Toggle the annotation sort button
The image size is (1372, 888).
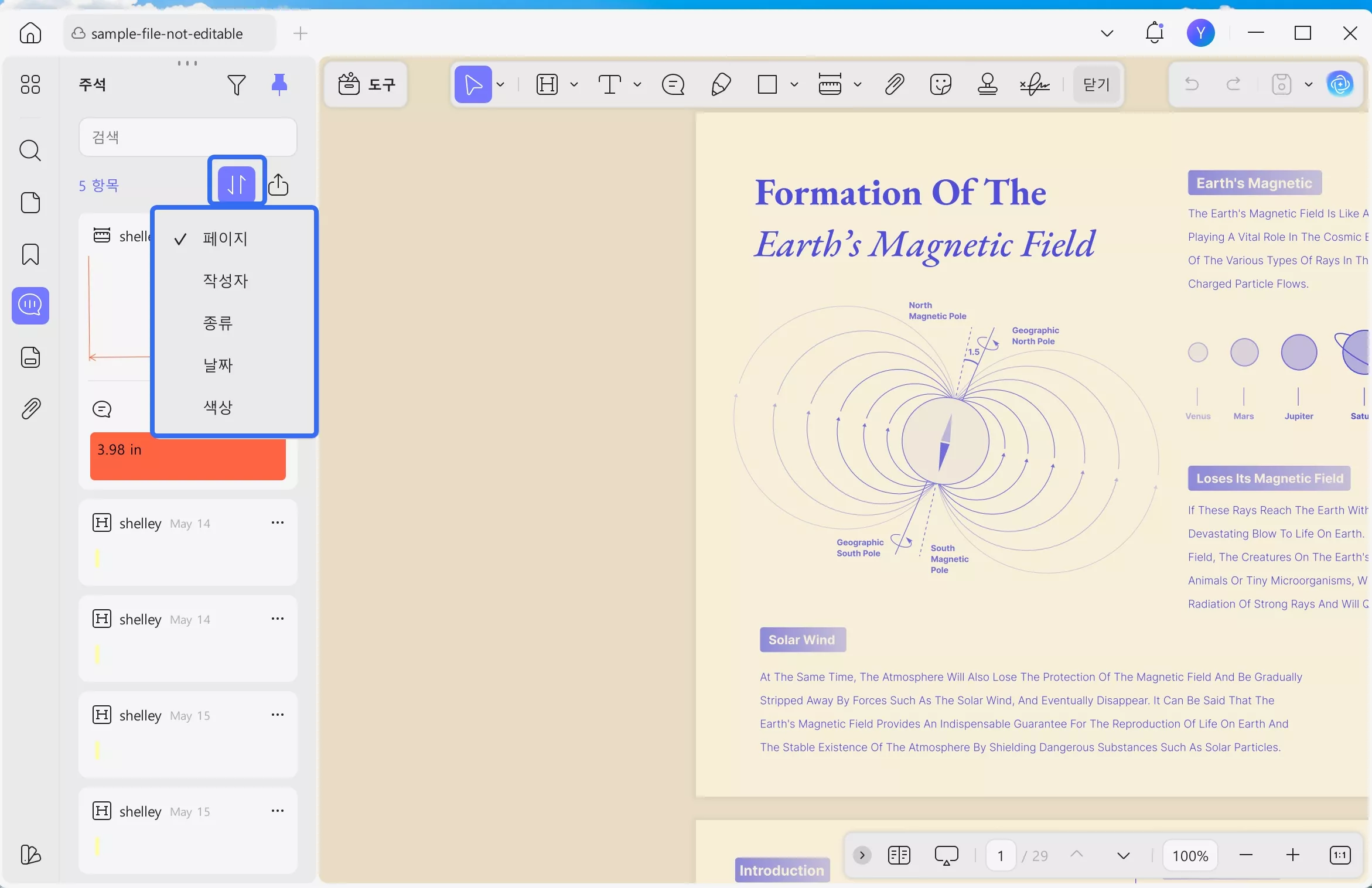237,184
